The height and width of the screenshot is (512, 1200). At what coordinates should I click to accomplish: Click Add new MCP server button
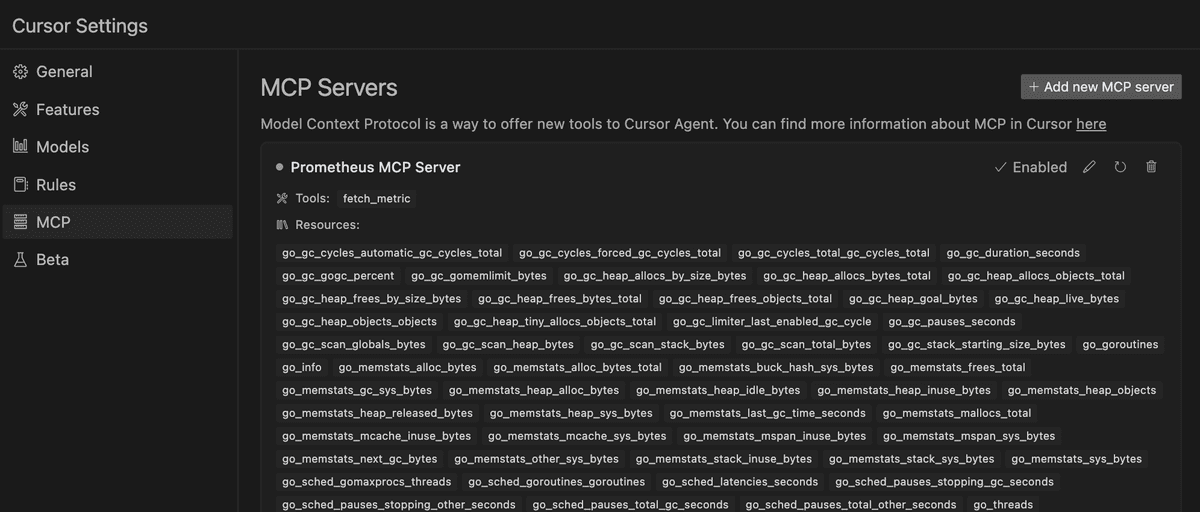pyautogui.click(x=1101, y=87)
